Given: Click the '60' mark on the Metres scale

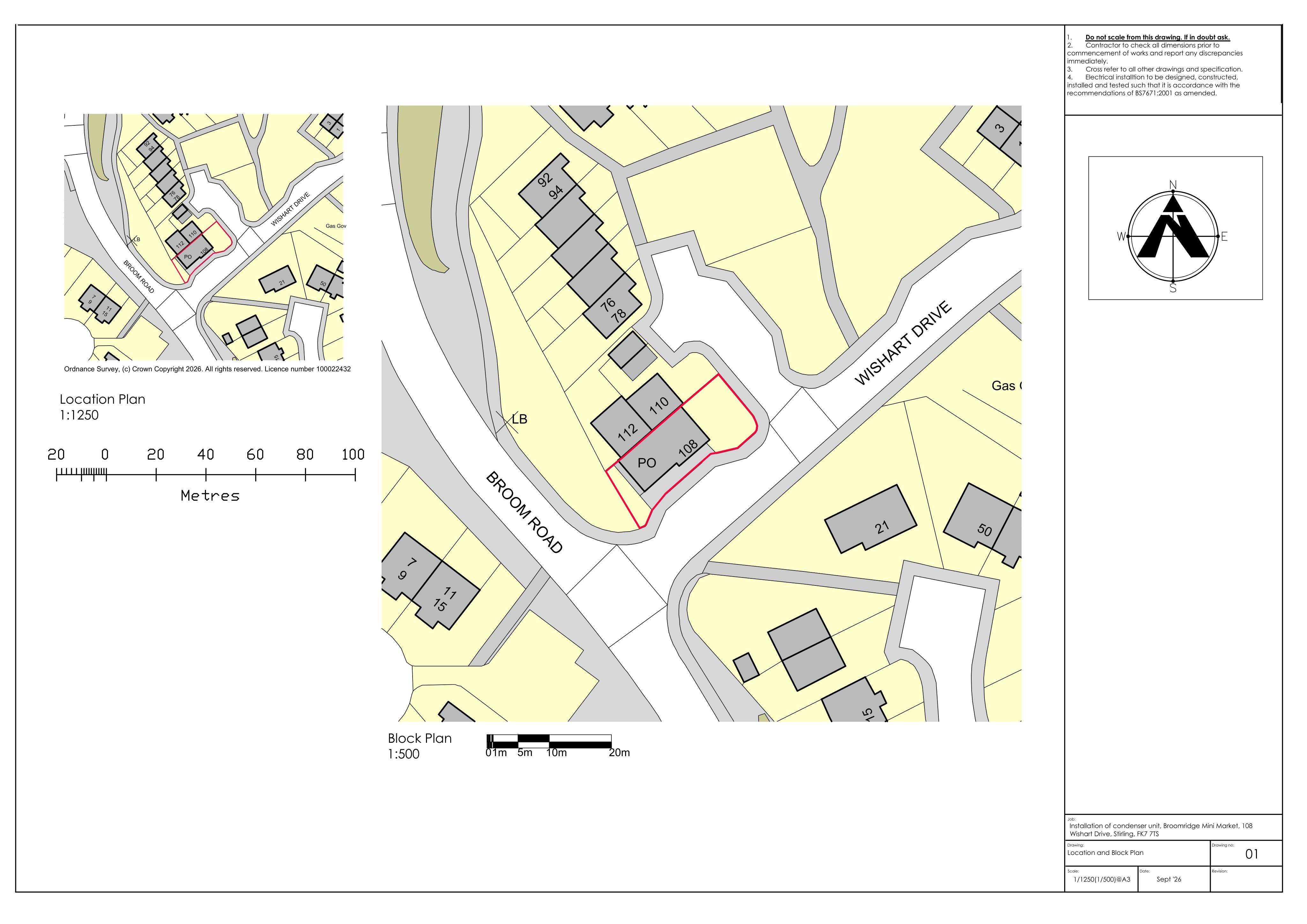Looking at the screenshot, I should (255, 455).
